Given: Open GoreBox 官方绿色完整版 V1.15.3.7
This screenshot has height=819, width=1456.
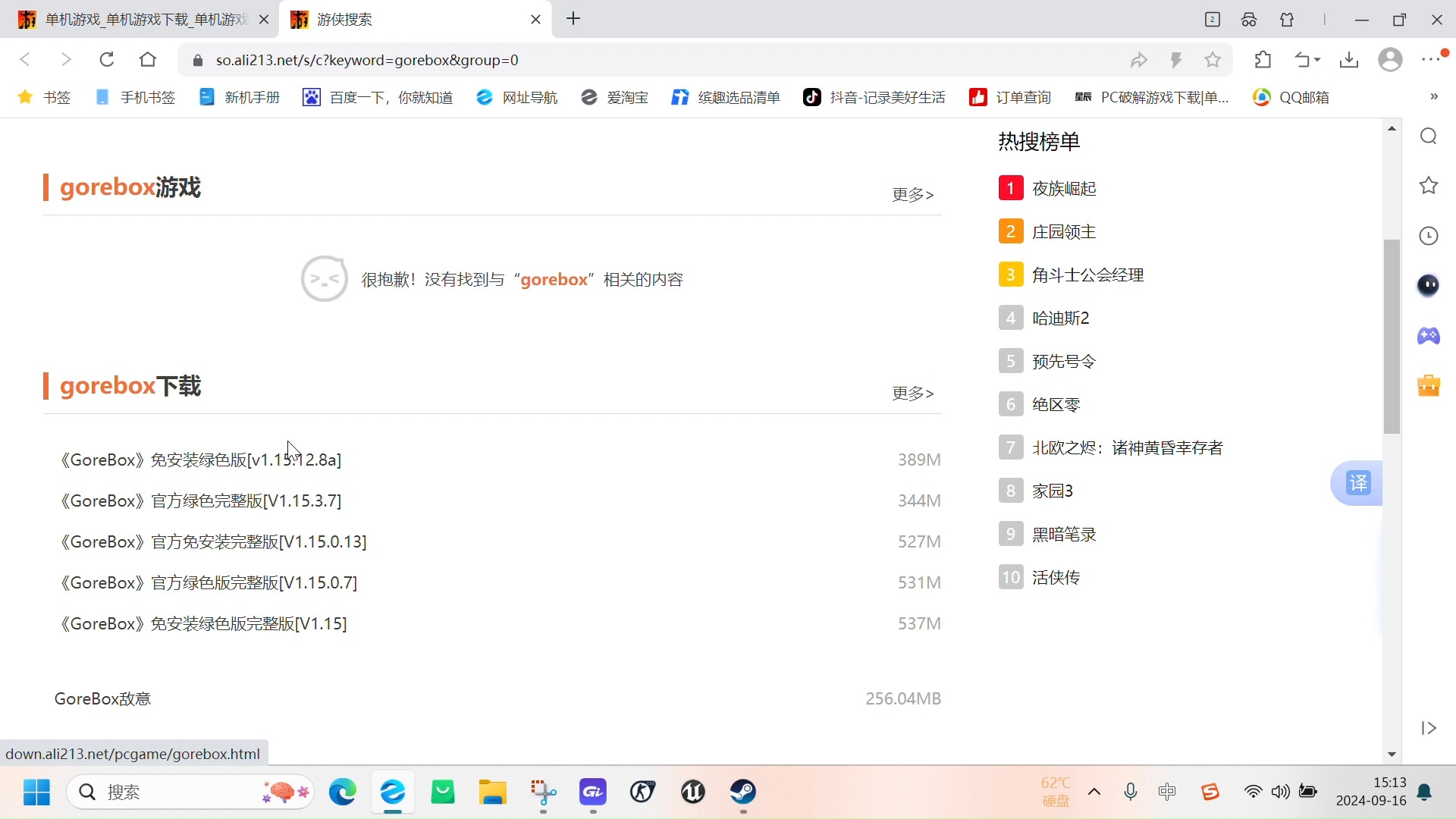Looking at the screenshot, I should (200, 500).
